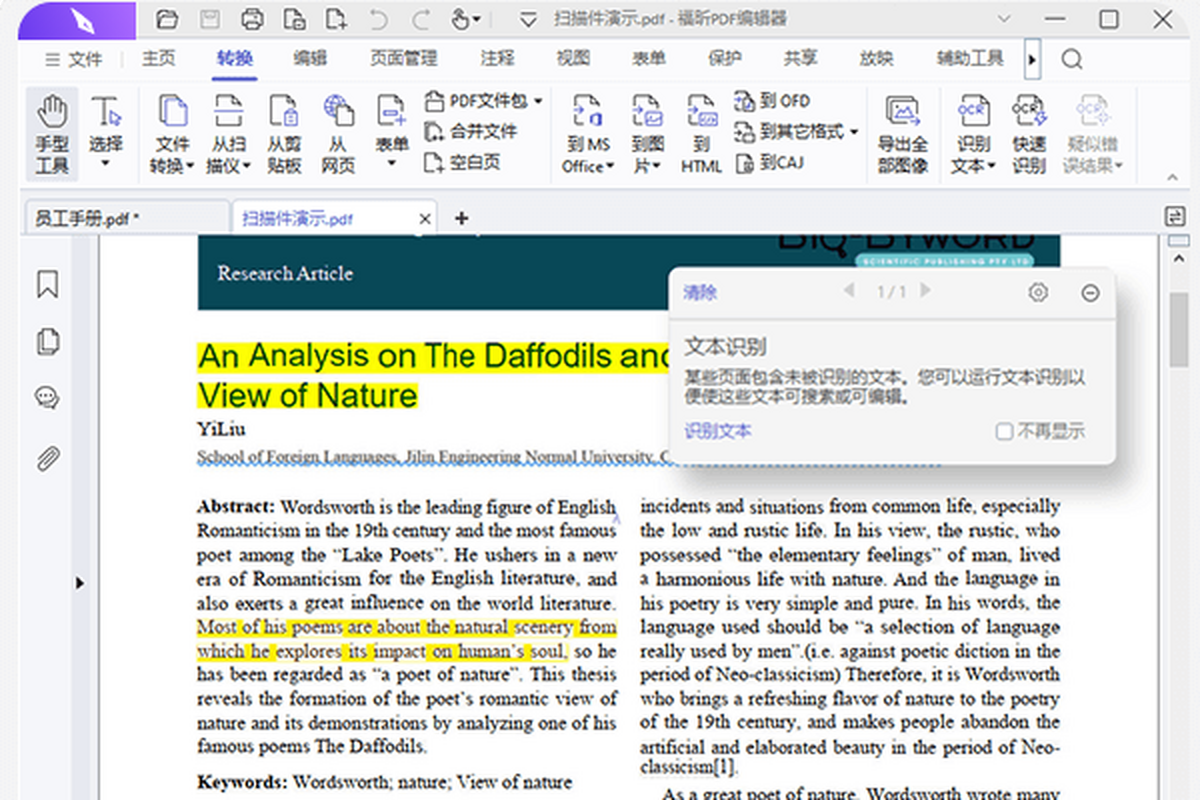Switch to the 注释 ribbon tab

pos(497,59)
